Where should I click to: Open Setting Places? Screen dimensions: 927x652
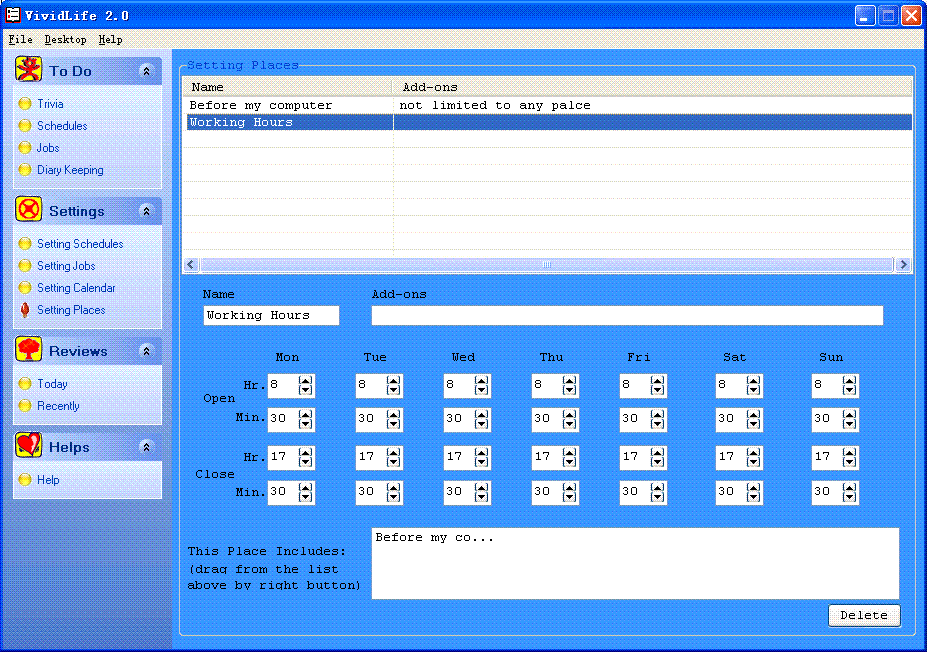[71, 310]
